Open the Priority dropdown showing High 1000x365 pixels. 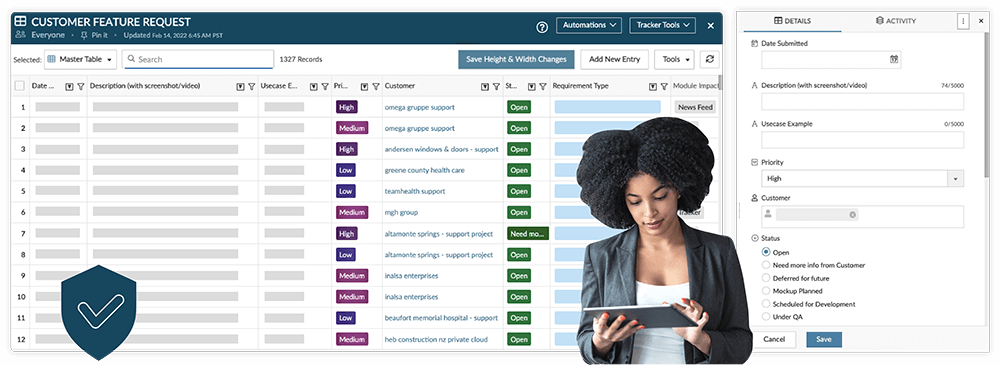pos(862,179)
